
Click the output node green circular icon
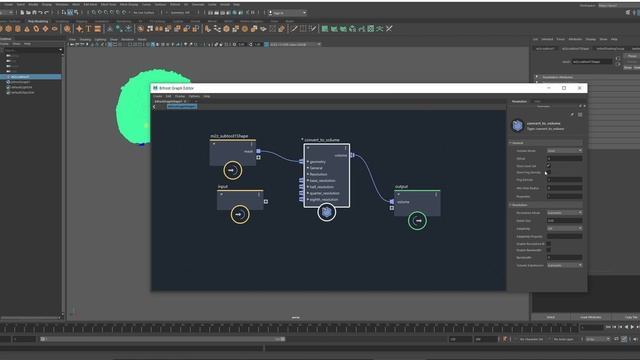(x=417, y=221)
